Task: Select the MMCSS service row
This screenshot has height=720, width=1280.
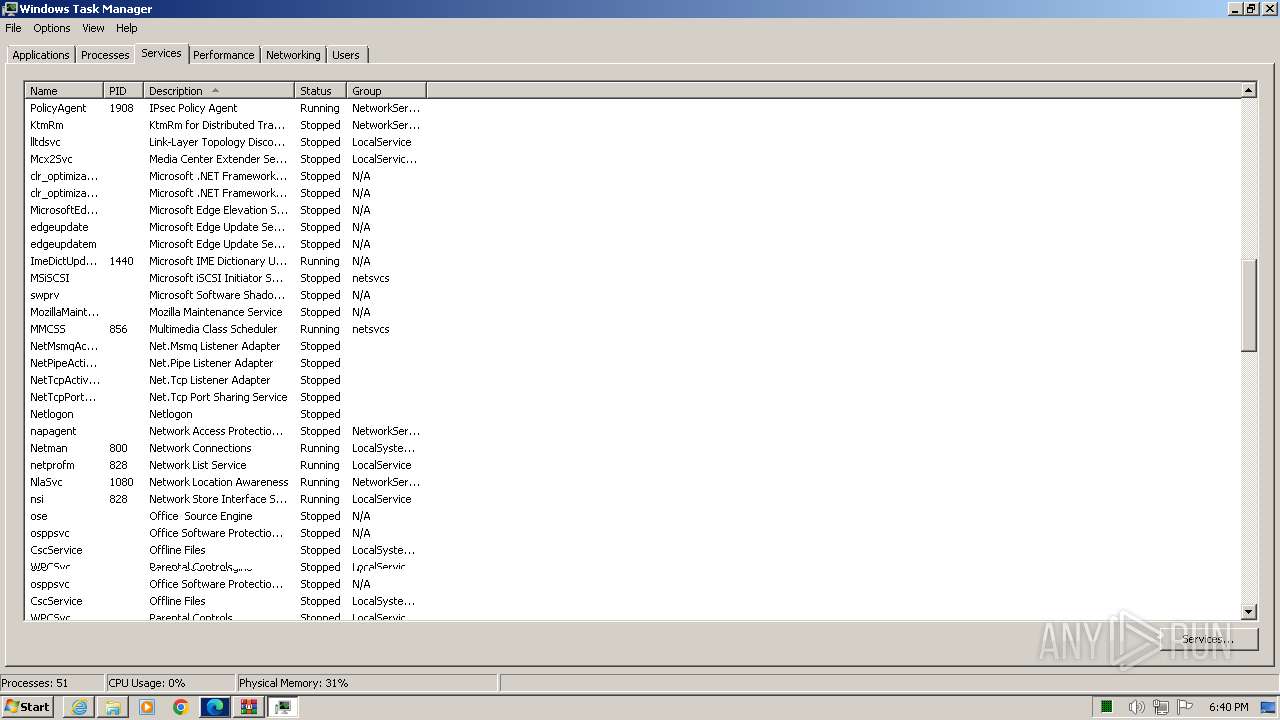Action: click(x=225, y=329)
